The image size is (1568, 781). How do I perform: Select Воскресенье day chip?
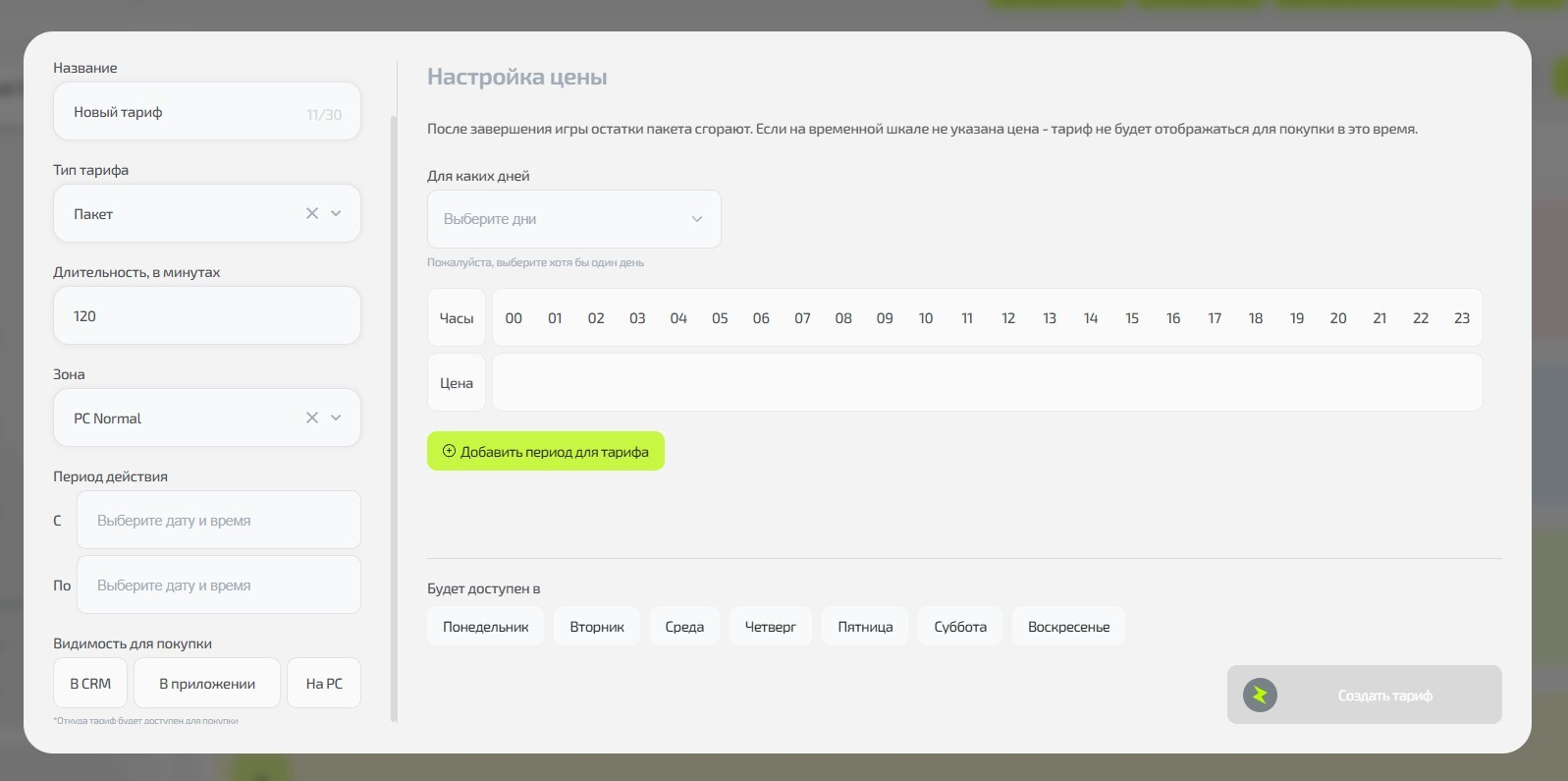[x=1068, y=627]
